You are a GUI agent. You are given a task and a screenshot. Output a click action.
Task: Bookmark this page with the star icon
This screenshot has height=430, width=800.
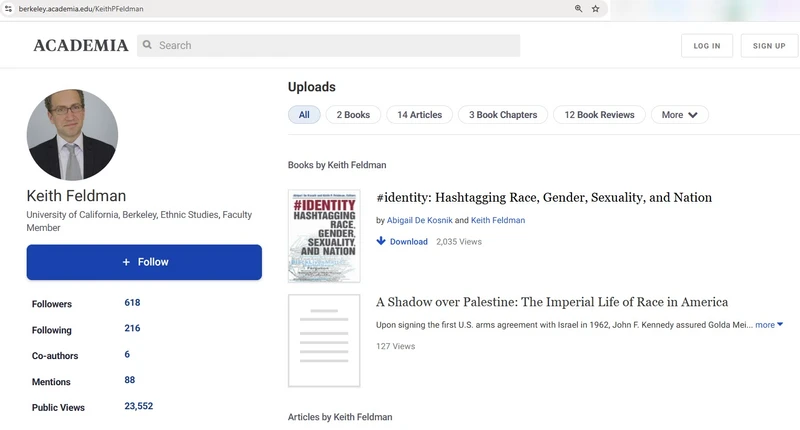click(x=595, y=9)
